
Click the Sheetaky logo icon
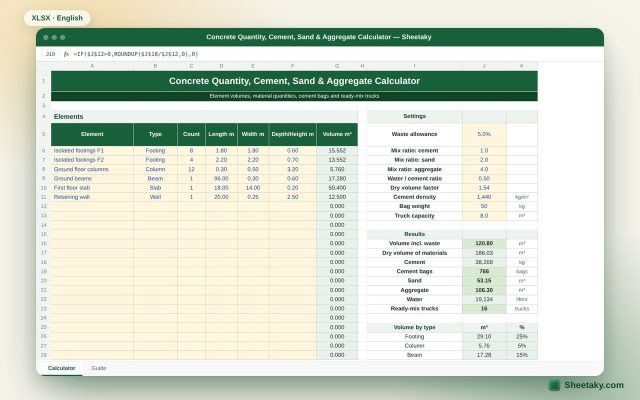(x=554, y=385)
